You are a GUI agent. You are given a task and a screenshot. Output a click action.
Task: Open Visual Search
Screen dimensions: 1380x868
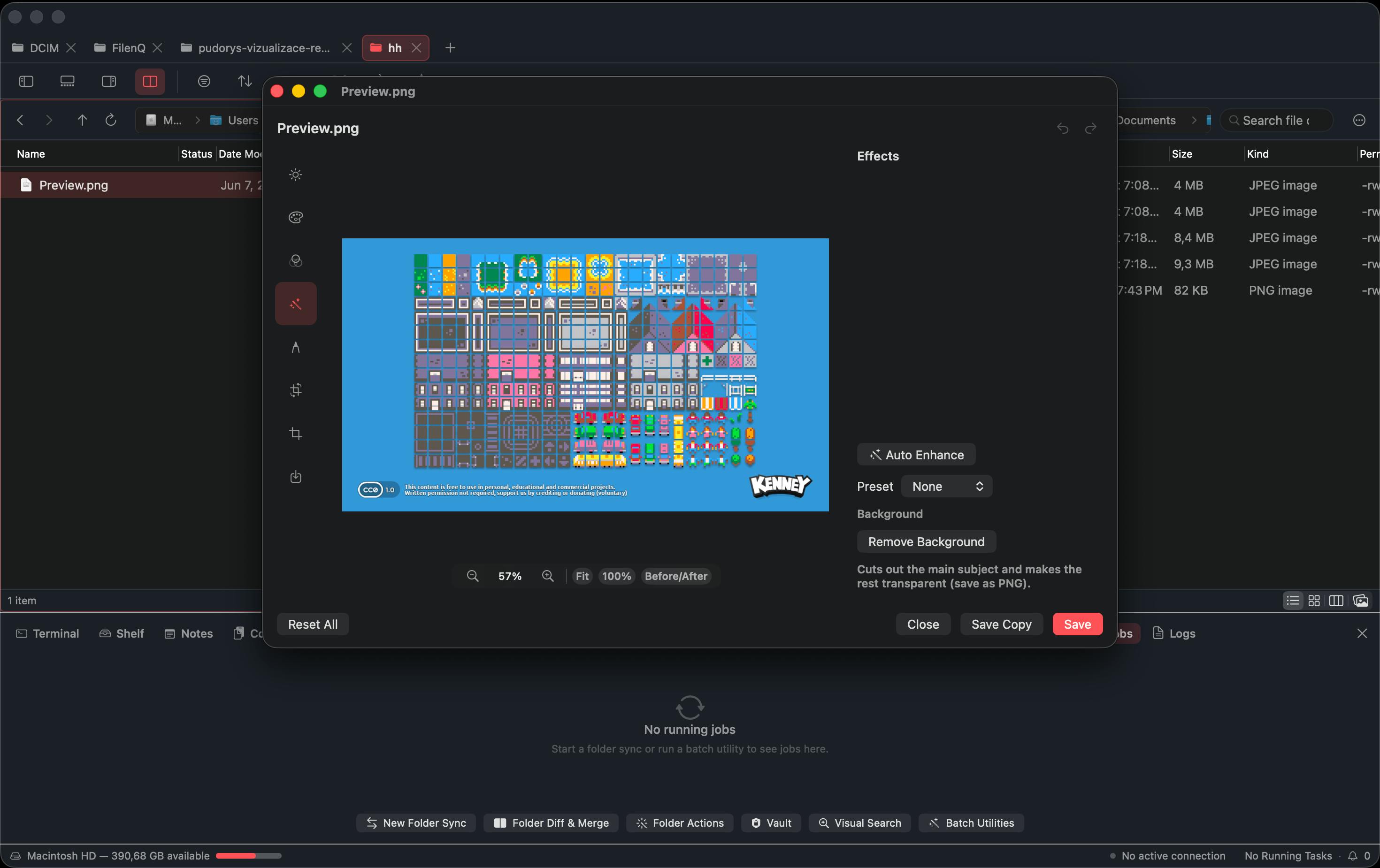pyautogui.click(x=859, y=823)
